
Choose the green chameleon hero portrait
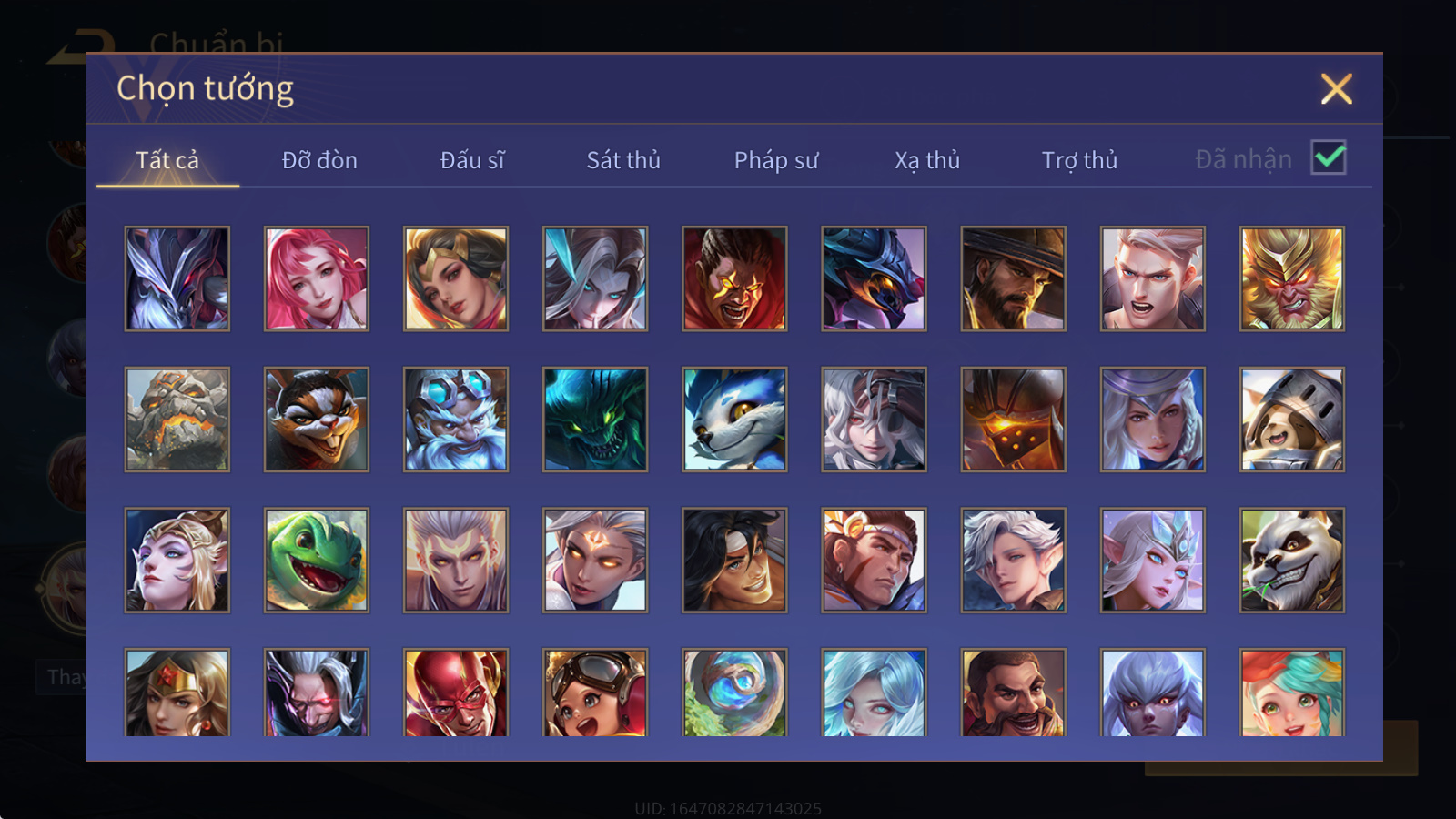coord(317,560)
